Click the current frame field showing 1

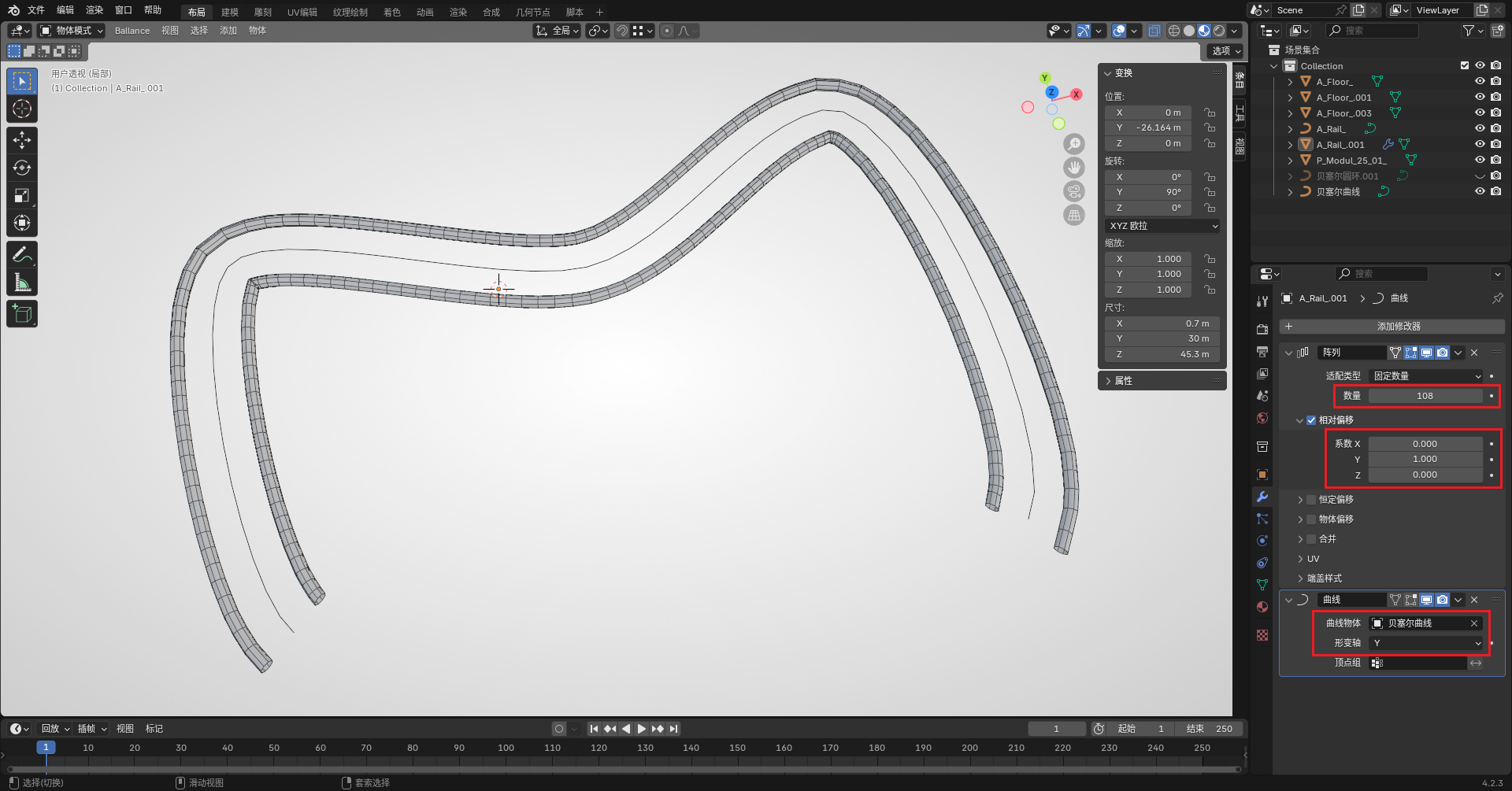point(1056,729)
